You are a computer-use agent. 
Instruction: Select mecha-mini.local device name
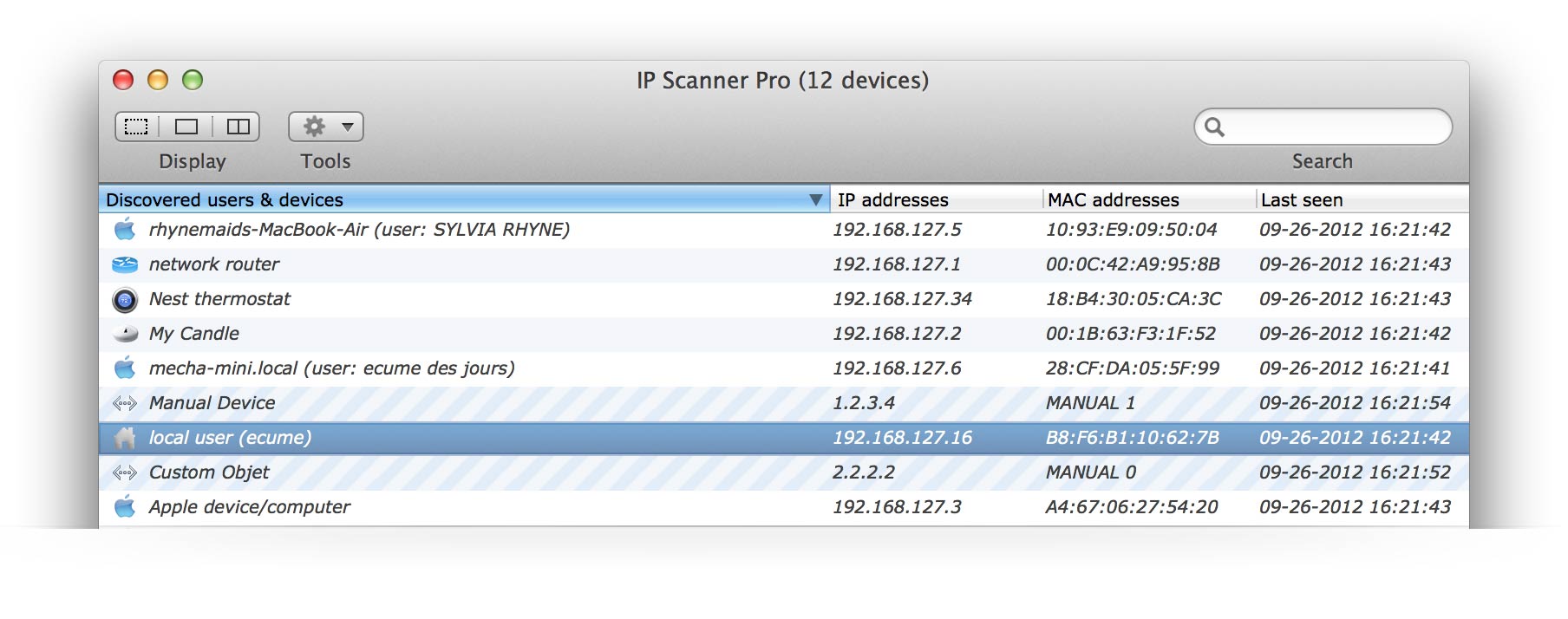tap(331, 368)
